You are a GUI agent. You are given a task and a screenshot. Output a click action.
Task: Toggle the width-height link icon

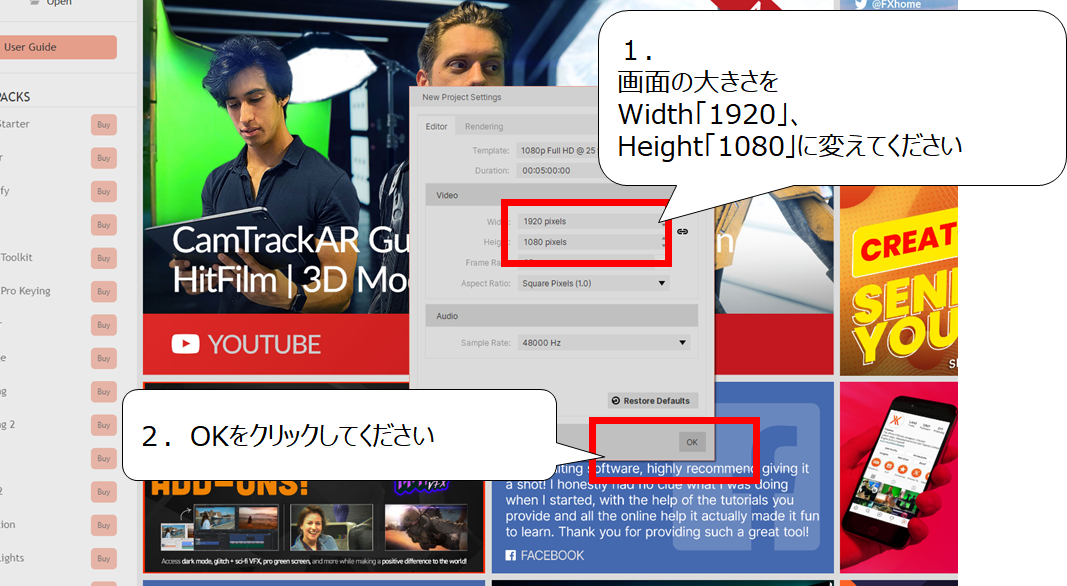coord(683,231)
